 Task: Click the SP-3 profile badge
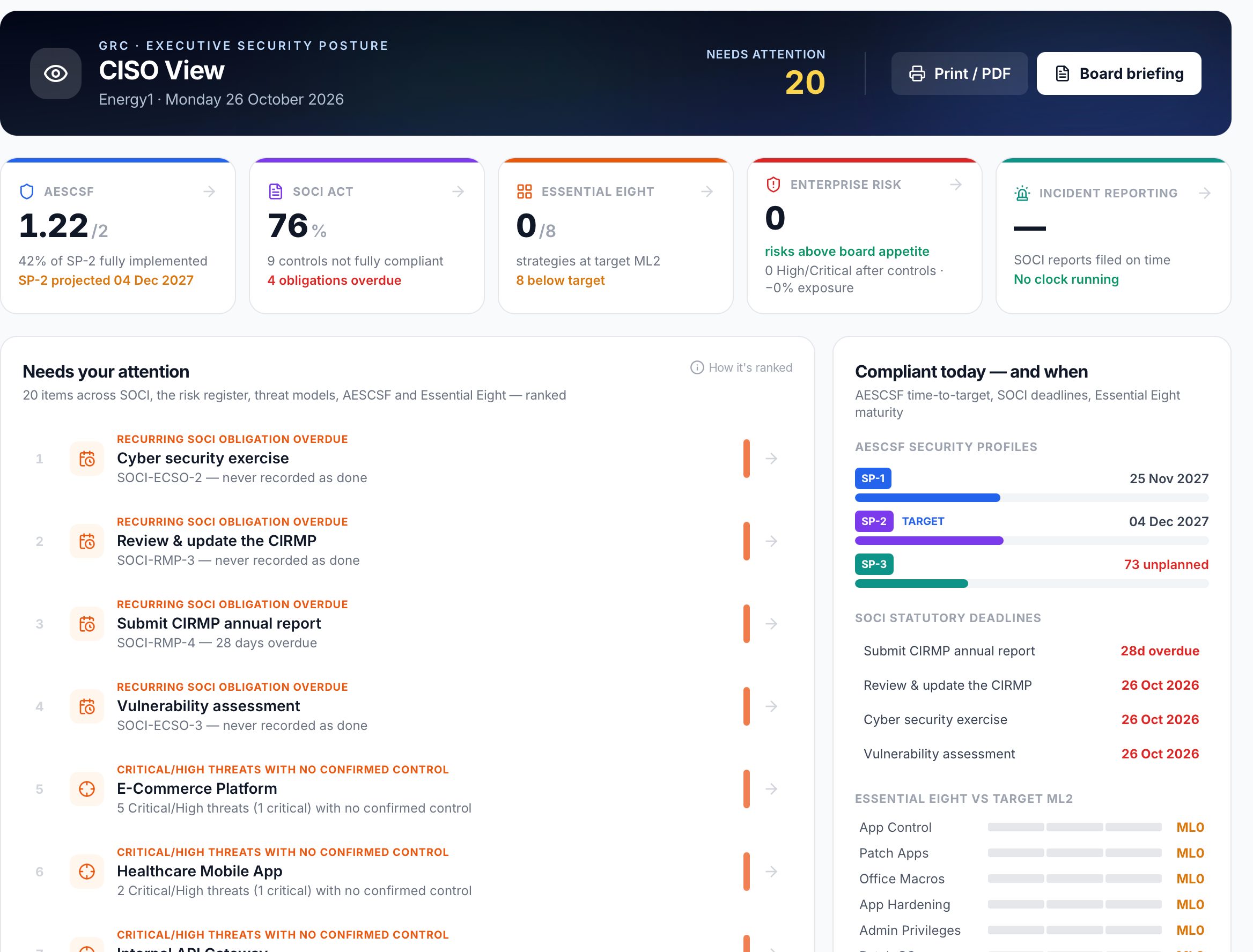874,564
